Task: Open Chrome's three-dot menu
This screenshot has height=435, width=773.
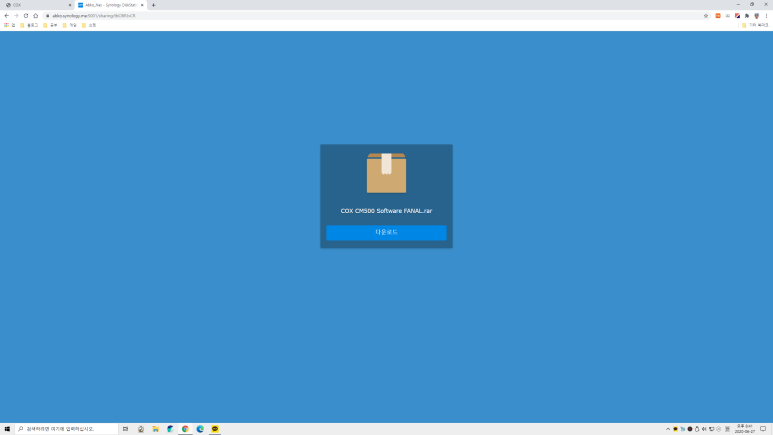Action: [766, 16]
